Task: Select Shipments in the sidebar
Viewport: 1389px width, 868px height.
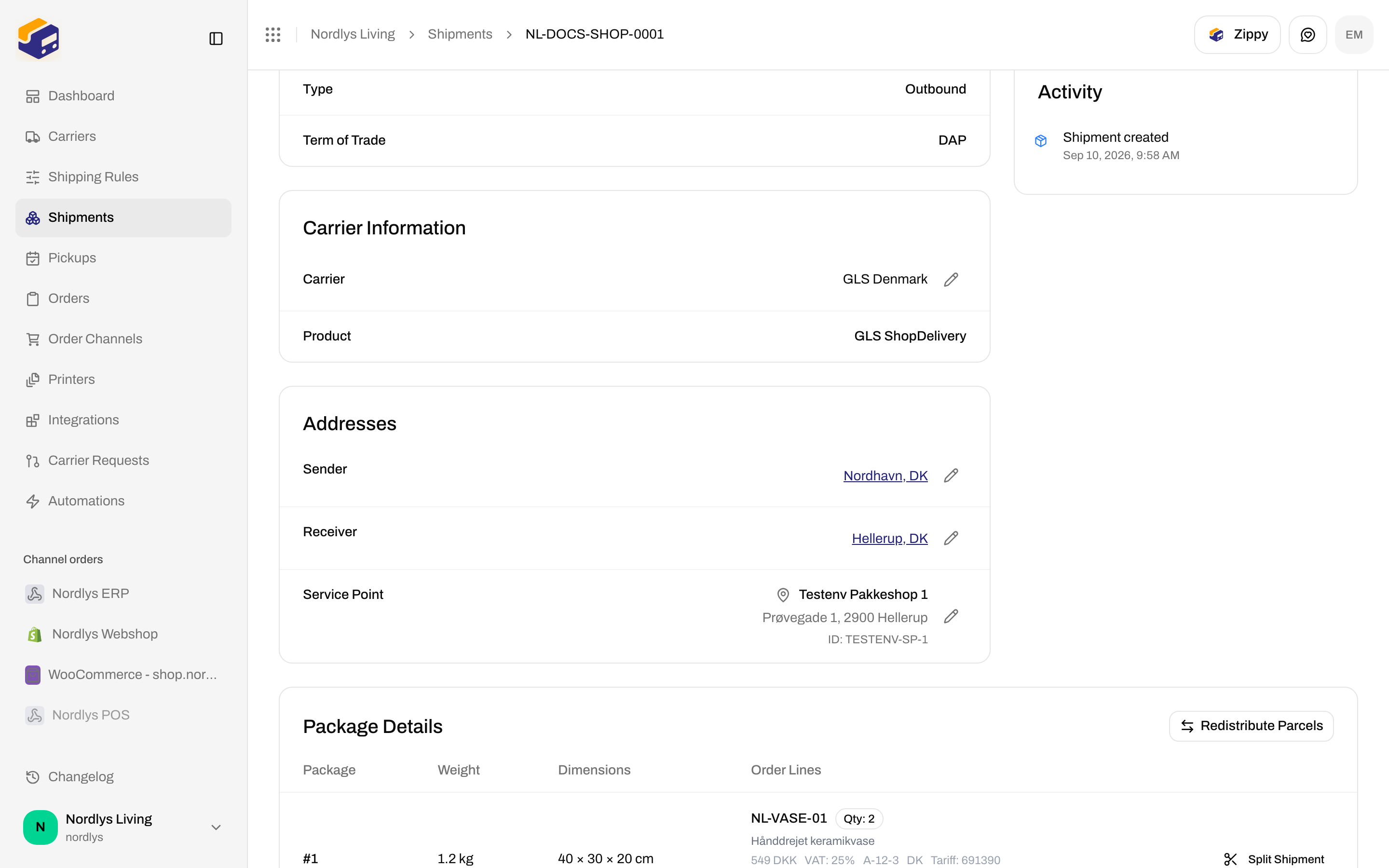Action: click(123, 217)
